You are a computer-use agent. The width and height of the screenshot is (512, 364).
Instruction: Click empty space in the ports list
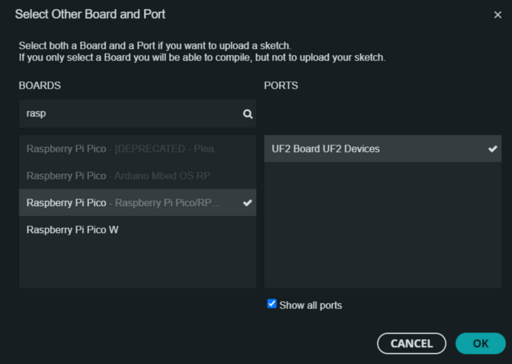tap(383, 225)
